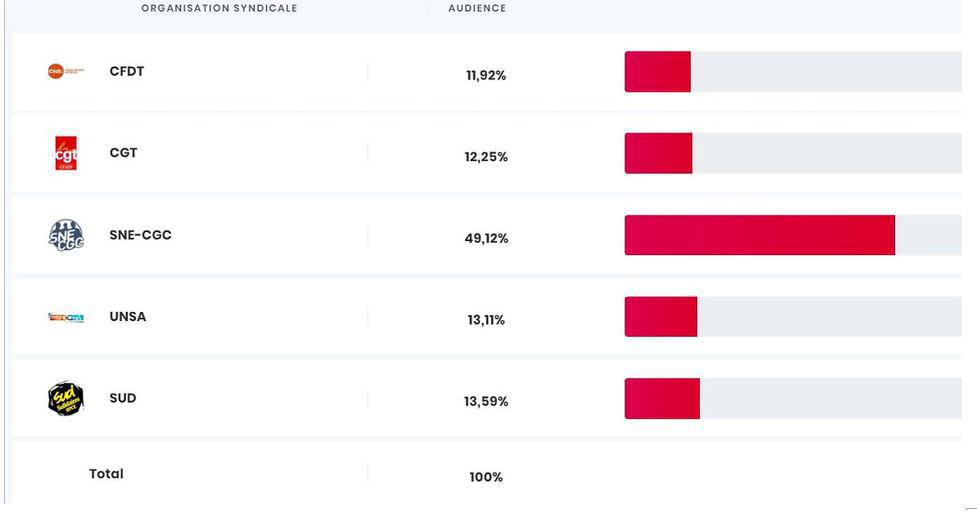977x511 pixels.
Task: Select the CGT organisation name
Action: [123, 153]
